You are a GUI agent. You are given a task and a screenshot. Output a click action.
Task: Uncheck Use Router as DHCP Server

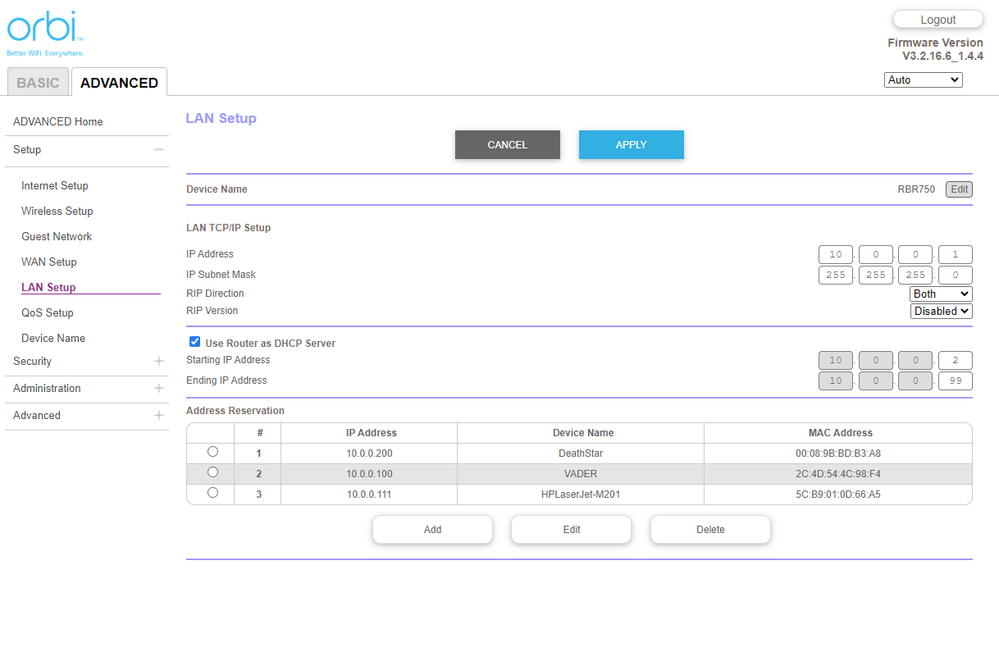tap(195, 342)
